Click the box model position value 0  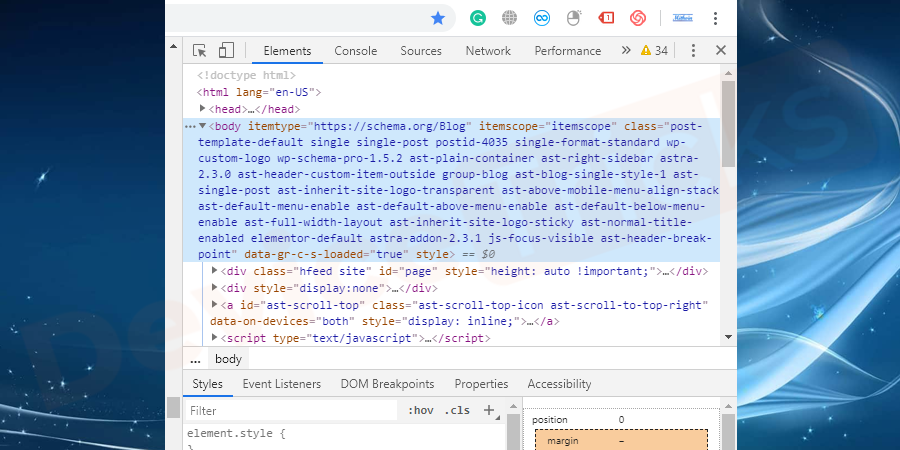621,420
